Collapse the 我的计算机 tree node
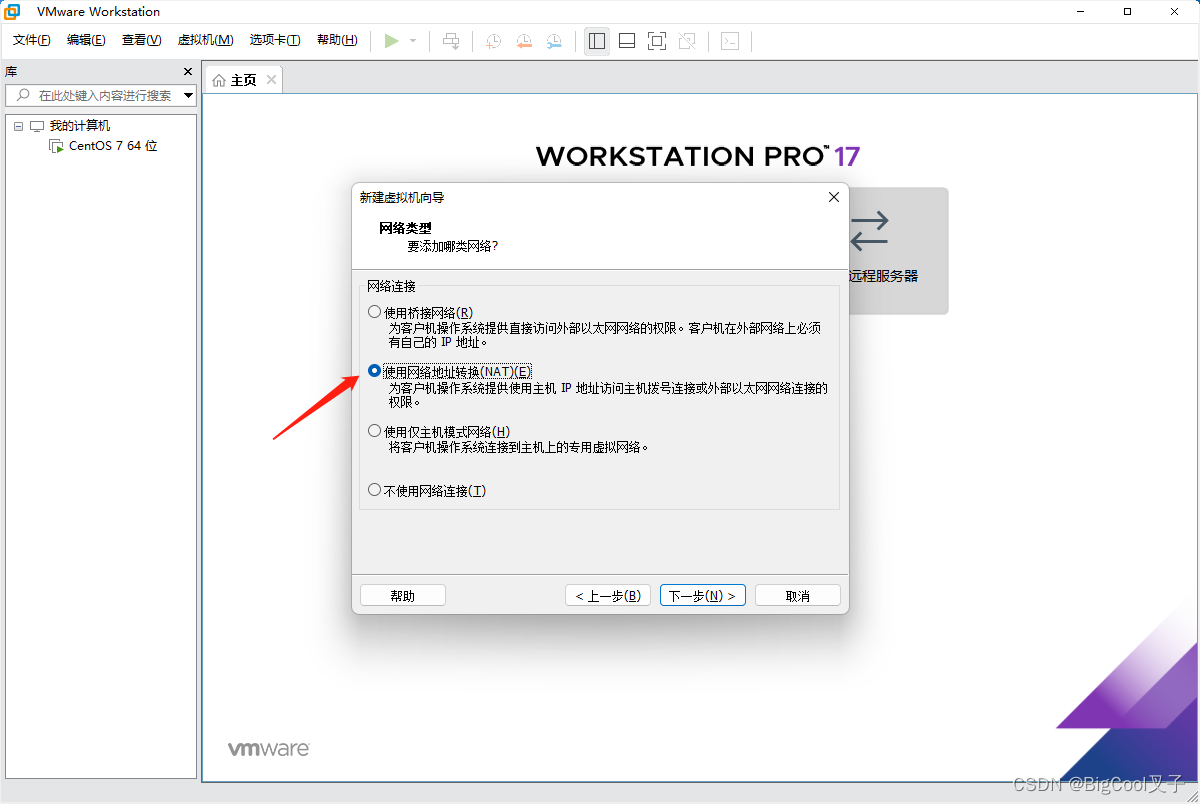1200x804 pixels. click(18, 126)
